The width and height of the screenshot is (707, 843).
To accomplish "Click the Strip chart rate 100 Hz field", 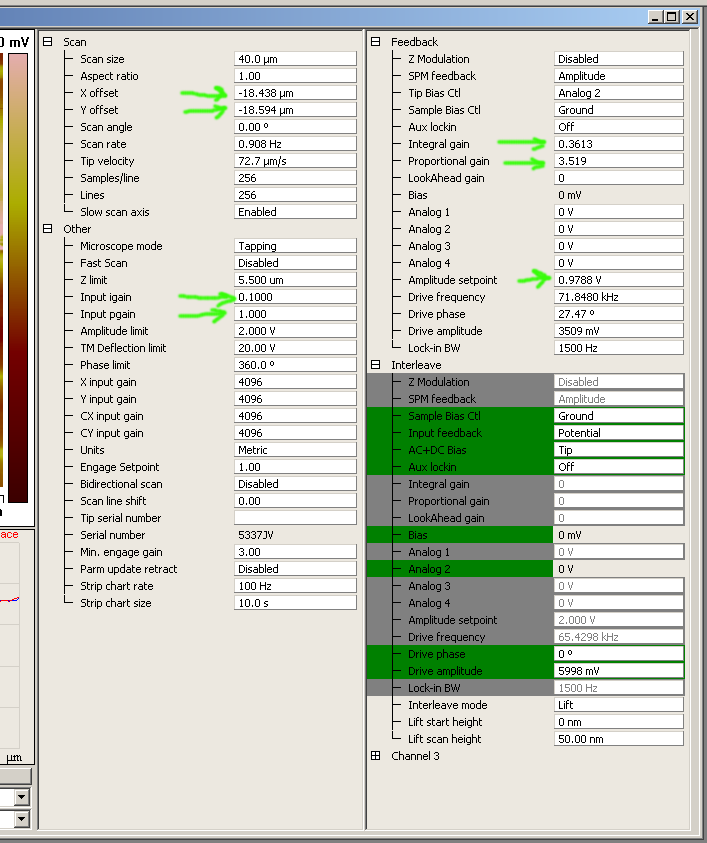I will 295,585.
